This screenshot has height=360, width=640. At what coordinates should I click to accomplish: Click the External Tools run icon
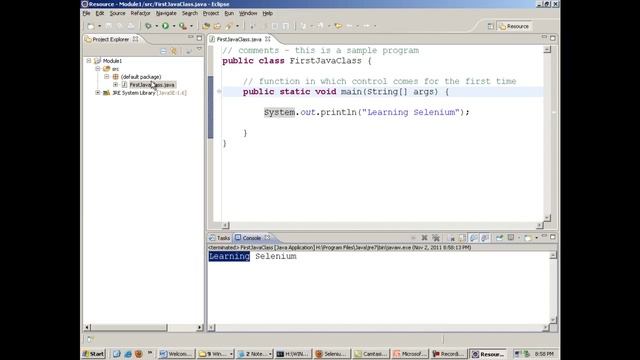tap(183, 26)
